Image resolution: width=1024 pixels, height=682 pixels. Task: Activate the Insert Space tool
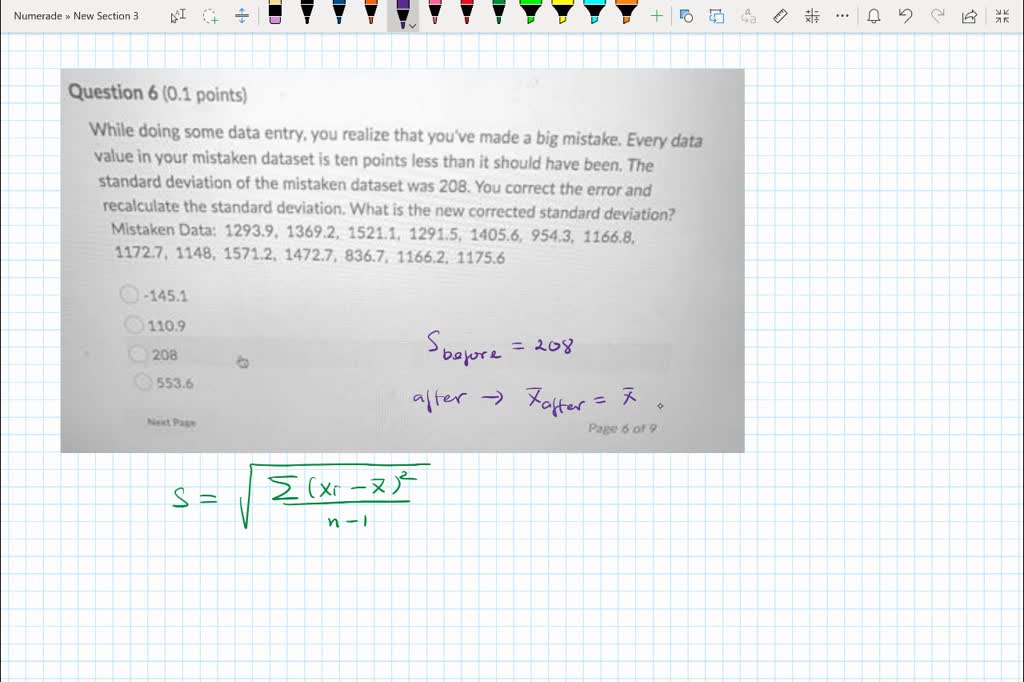242,16
